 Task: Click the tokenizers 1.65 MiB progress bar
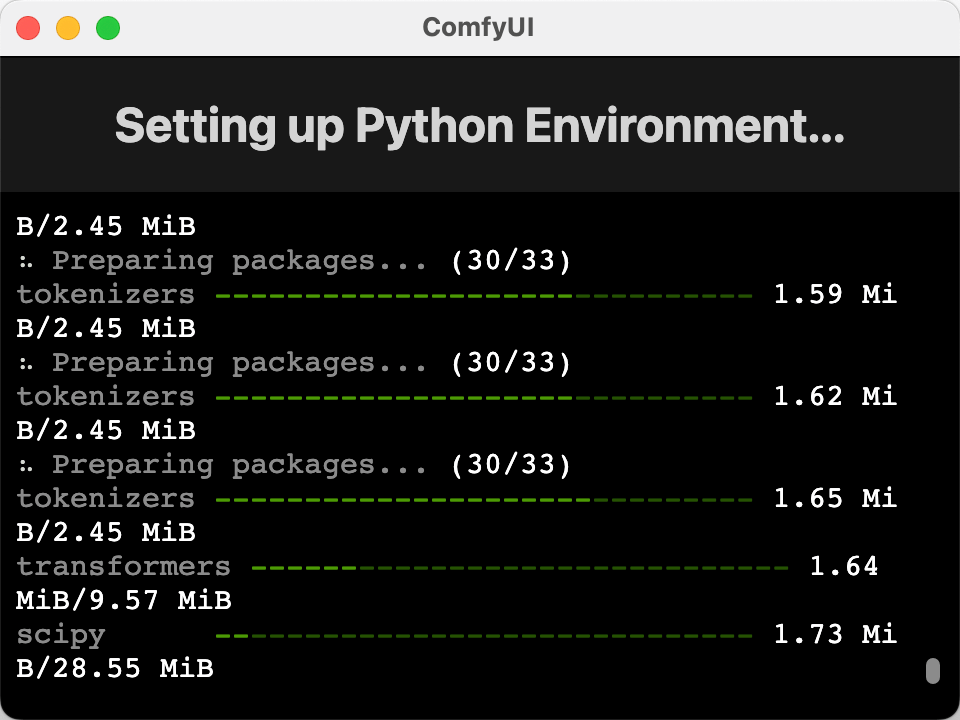(484, 500)
